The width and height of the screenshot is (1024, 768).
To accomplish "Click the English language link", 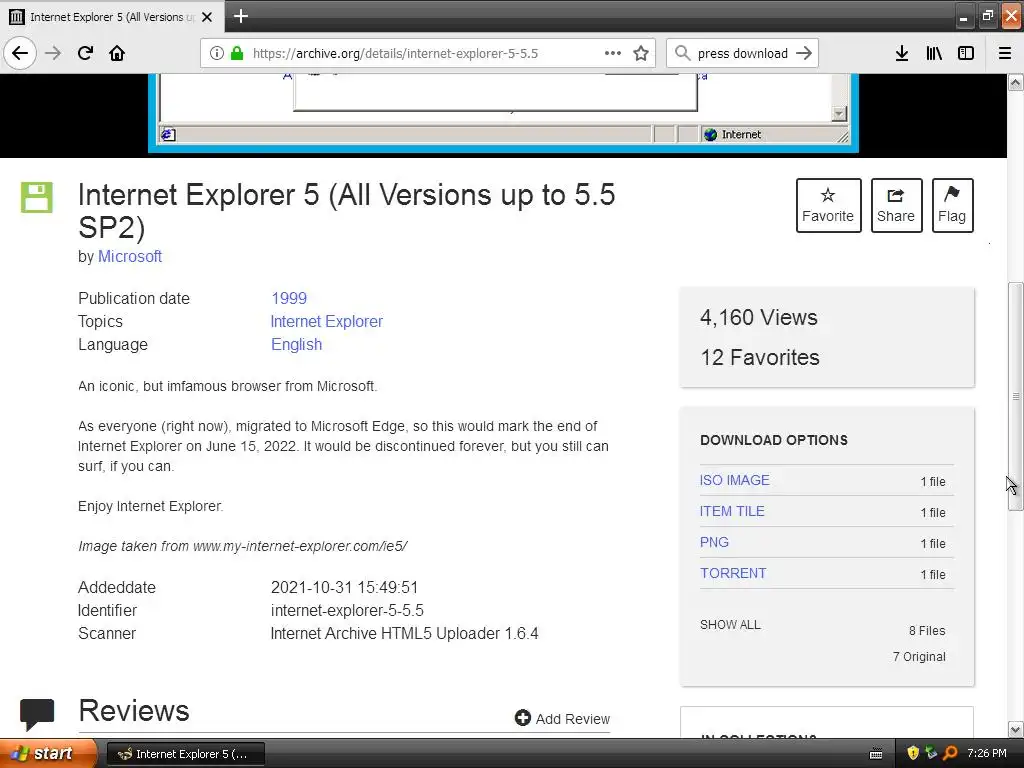I will tap(296, 345).
